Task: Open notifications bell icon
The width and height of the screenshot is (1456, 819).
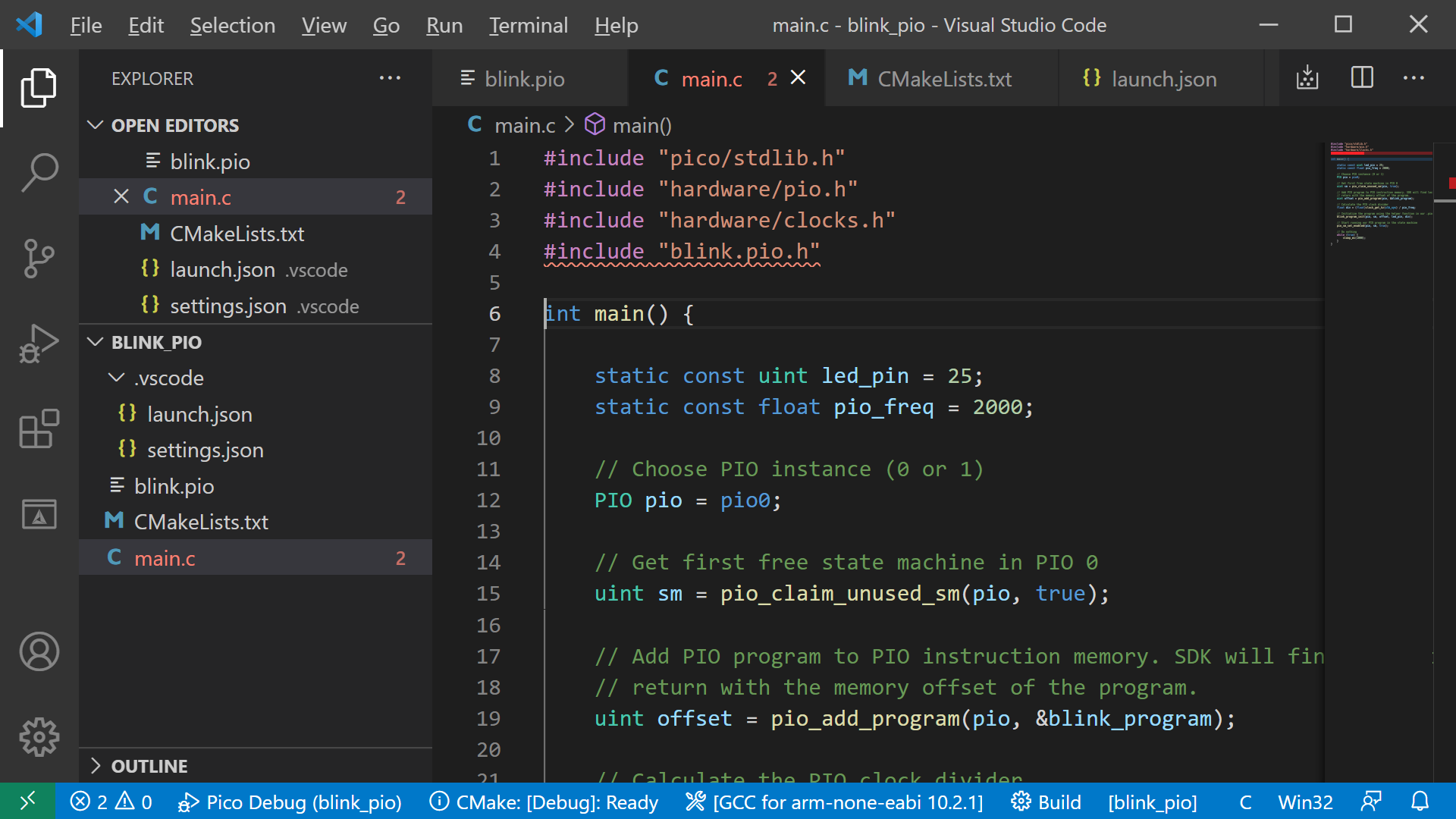Action: click(x=1420, y=802)
